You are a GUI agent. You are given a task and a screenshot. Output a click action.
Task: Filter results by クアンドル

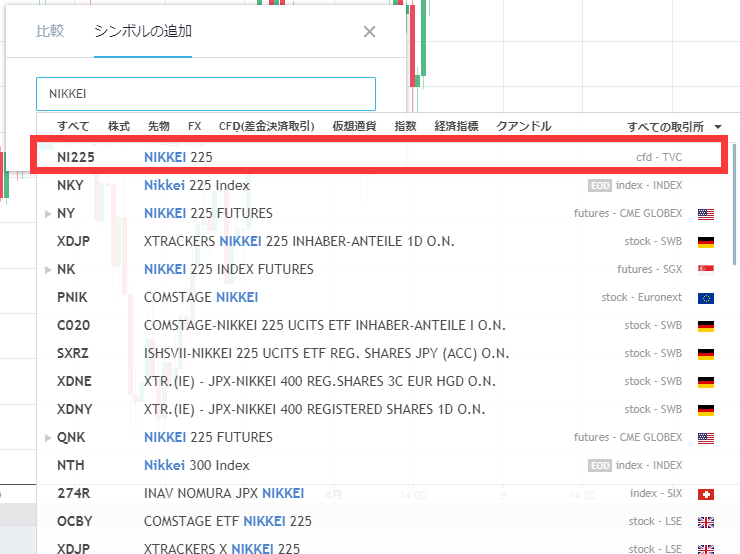point(524,126)
